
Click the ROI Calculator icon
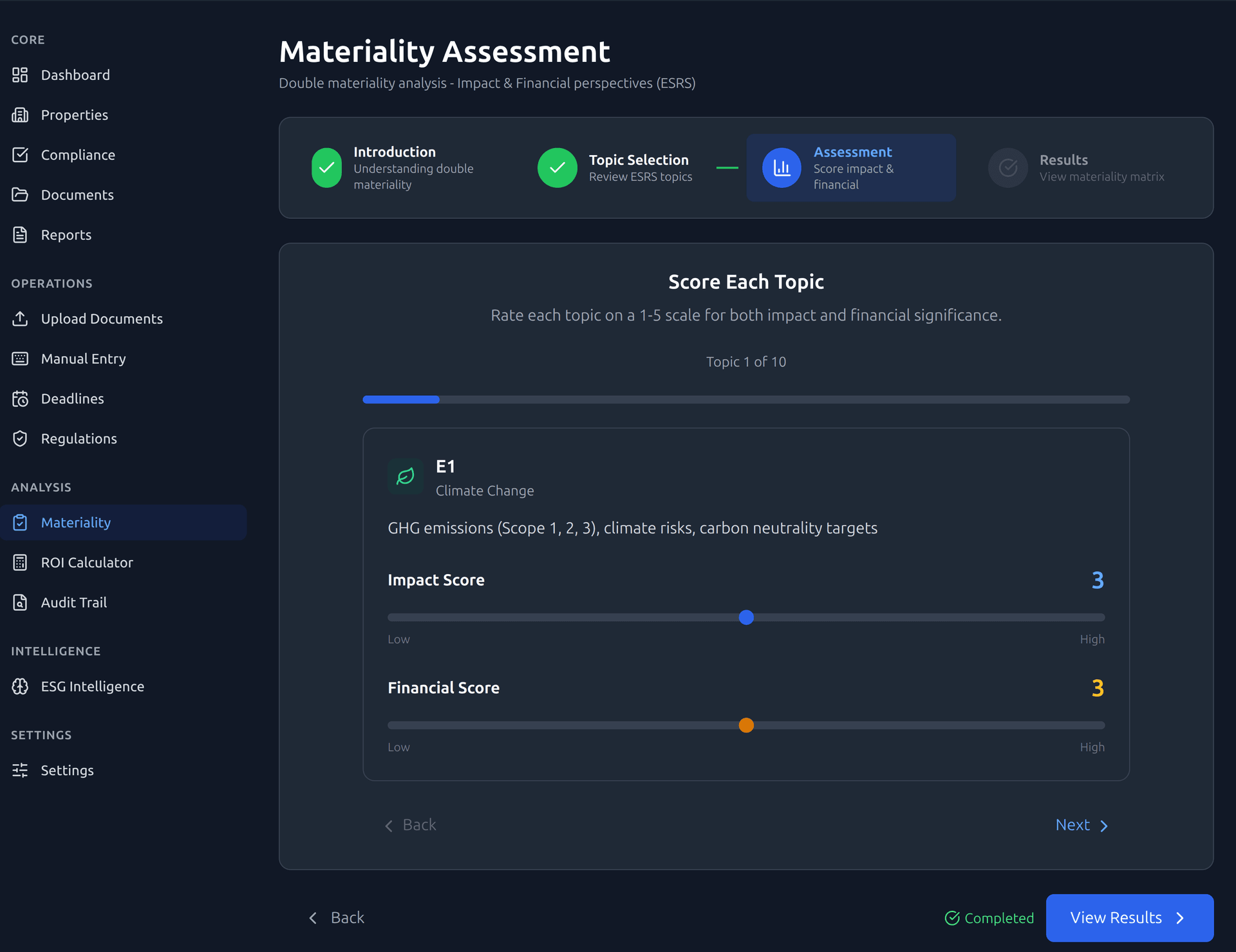(x=20, y=563)
